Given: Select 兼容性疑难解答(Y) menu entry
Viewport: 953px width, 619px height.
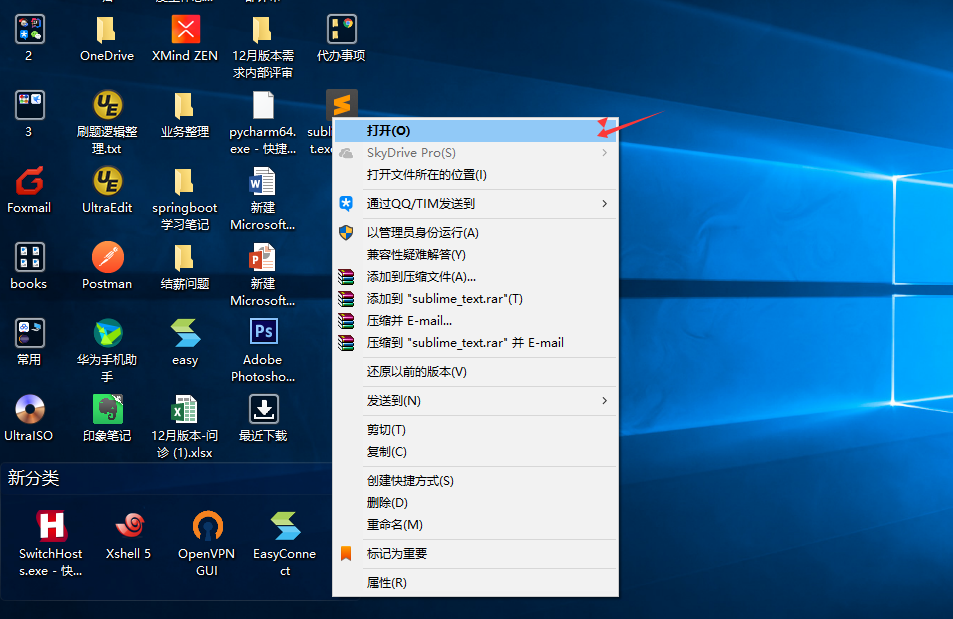Looking at the screenshot, I should pos(475,255).
